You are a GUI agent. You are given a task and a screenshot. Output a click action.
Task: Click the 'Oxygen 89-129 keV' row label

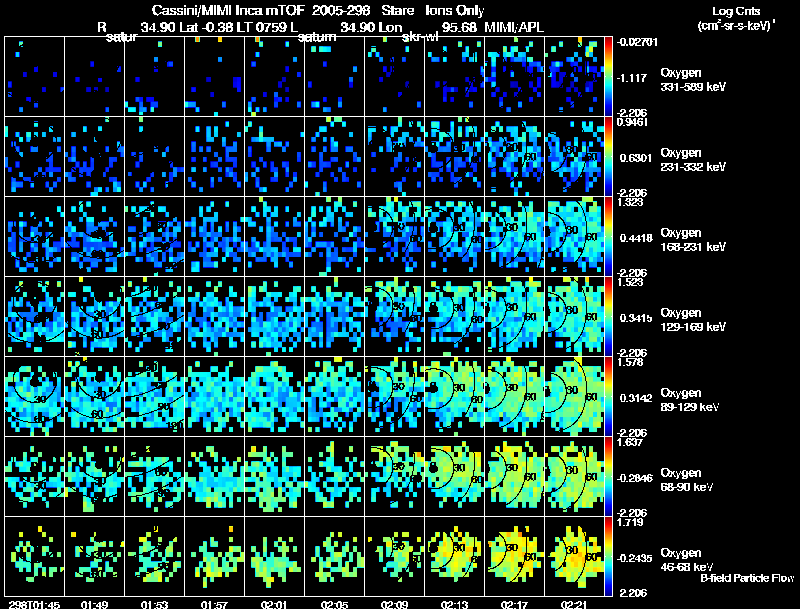click(690, 400)
